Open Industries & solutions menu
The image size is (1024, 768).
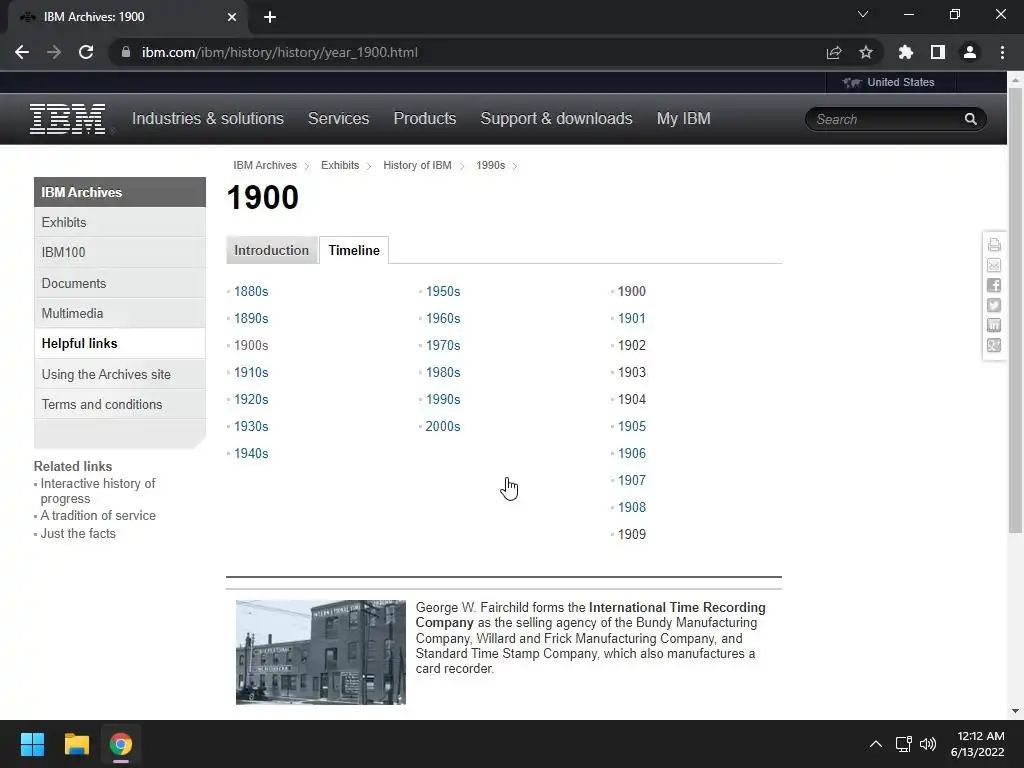(x=208, y=118)
